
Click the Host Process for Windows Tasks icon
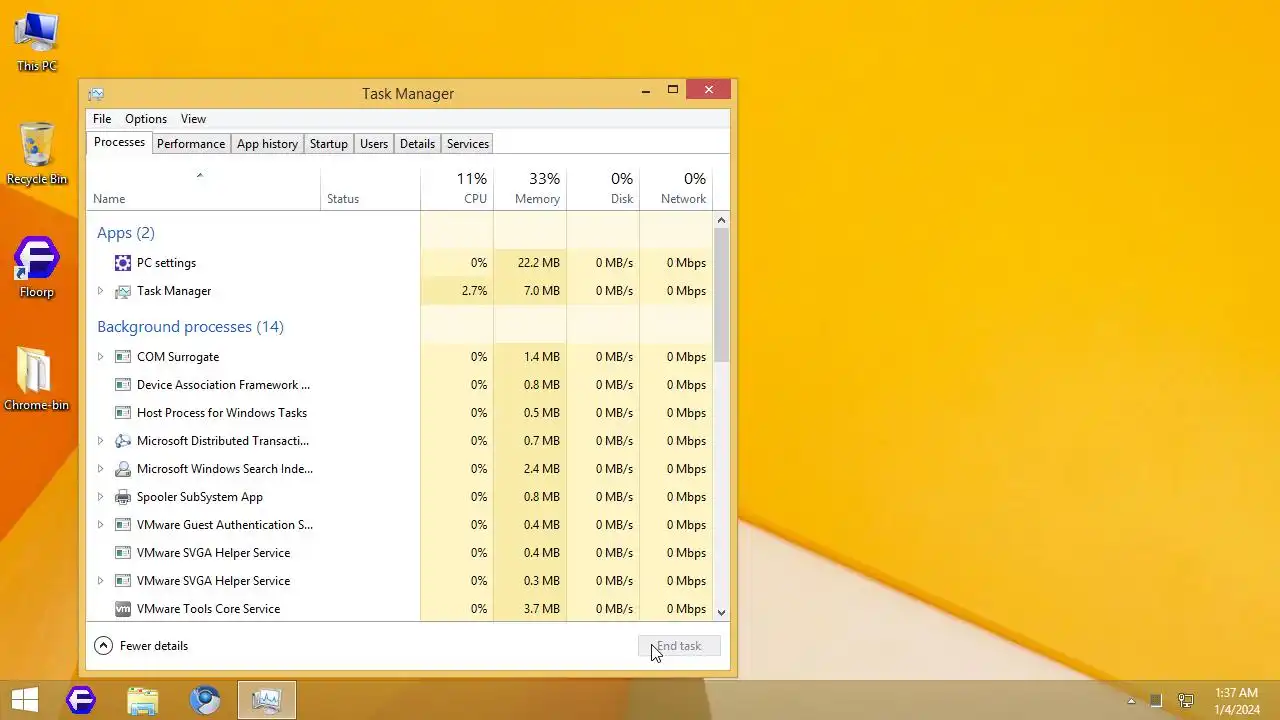point(123,413)
